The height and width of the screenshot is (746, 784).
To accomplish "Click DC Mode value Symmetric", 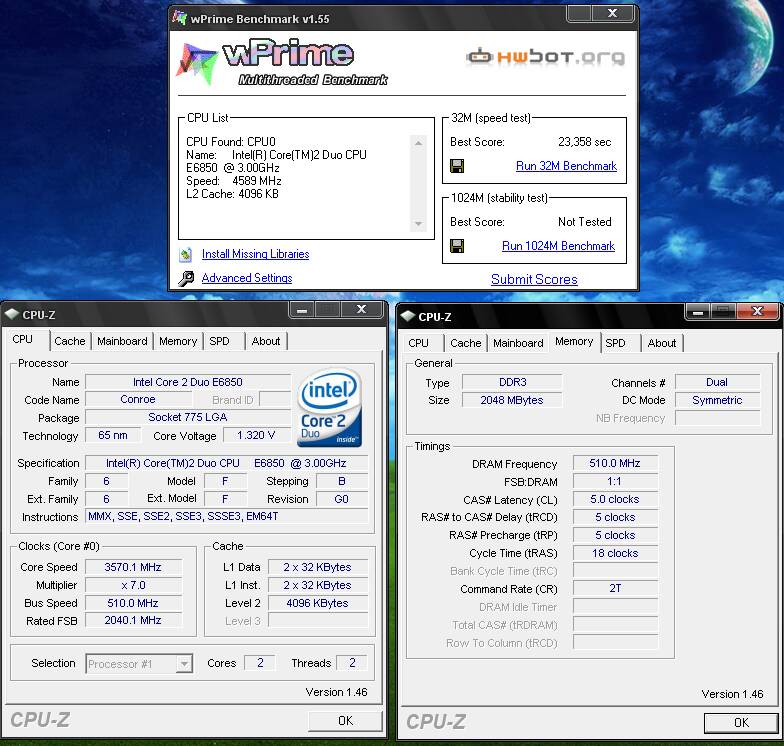I will [x=717, y=400].
